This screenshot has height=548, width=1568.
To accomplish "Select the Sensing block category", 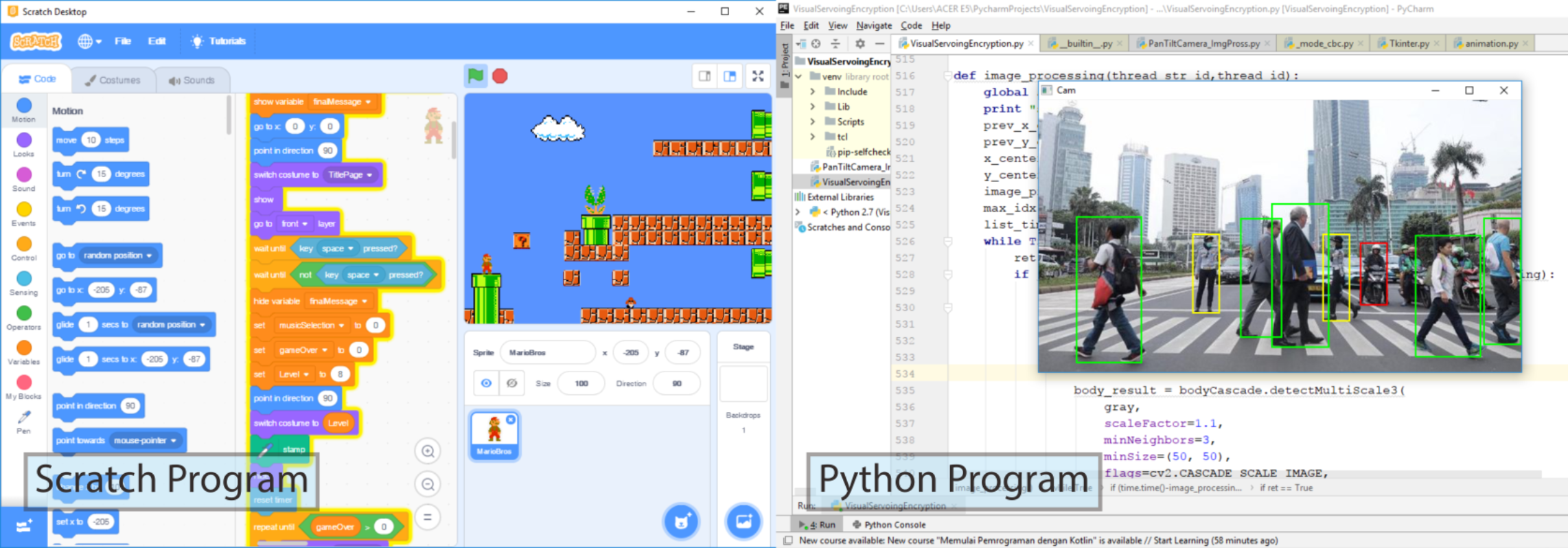I will coord(23,284).
